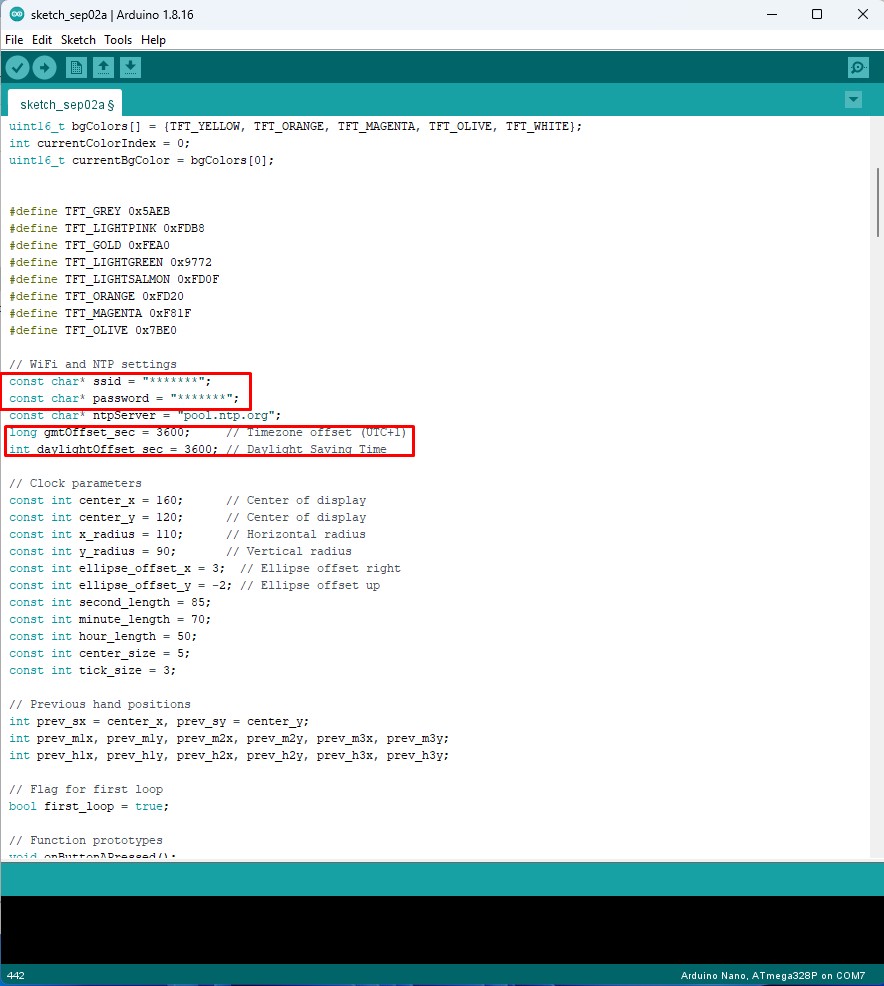Open the Help menu
This screenshot has width=884, height=986.
[x=153, y=40]
